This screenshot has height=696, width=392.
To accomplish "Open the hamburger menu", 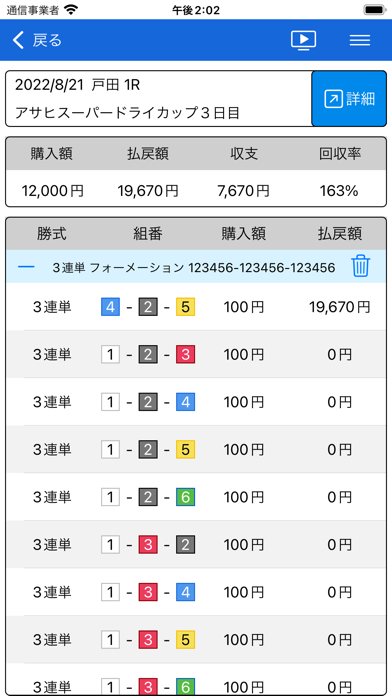I will click(x=360, y=40).
